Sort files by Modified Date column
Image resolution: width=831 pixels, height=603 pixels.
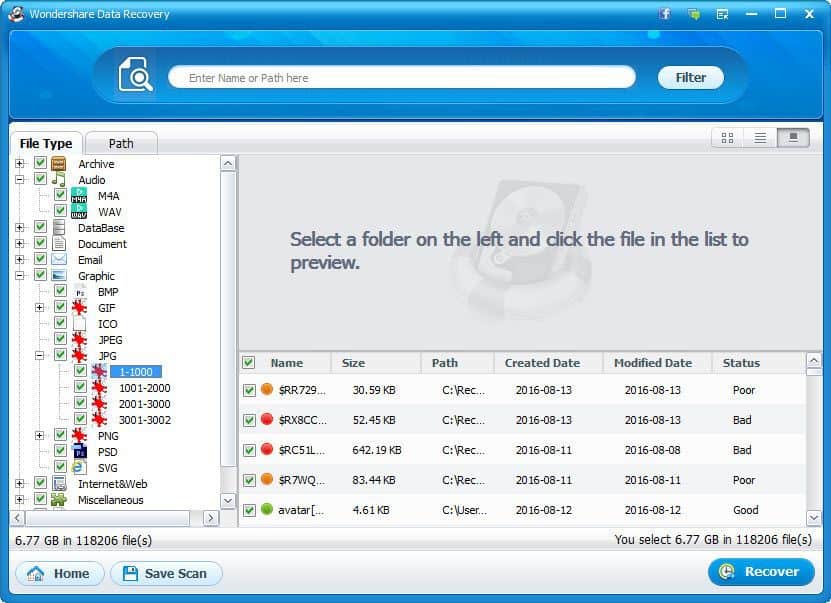657,363
